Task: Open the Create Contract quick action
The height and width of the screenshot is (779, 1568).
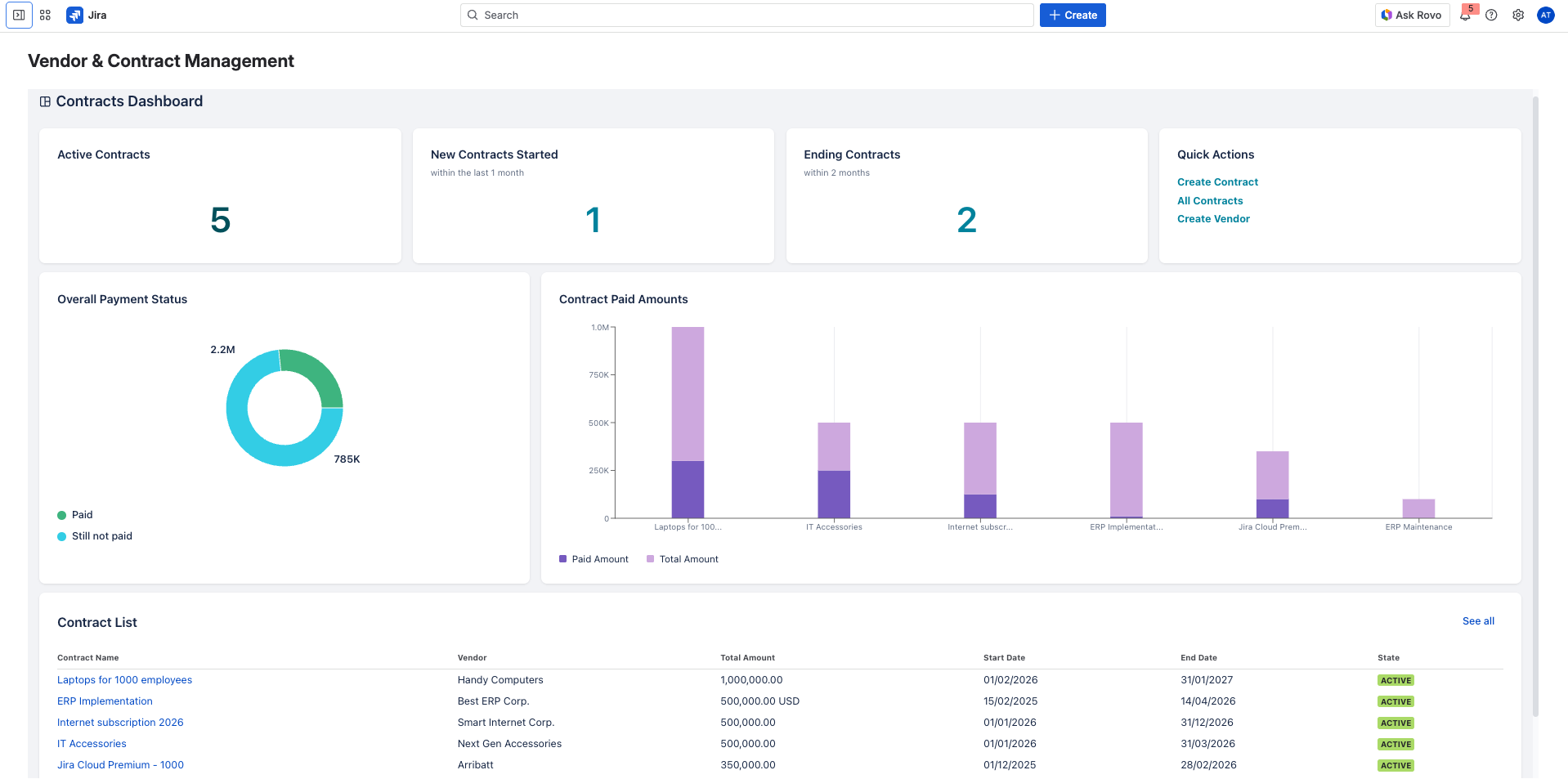Action: click(1217, 181)
